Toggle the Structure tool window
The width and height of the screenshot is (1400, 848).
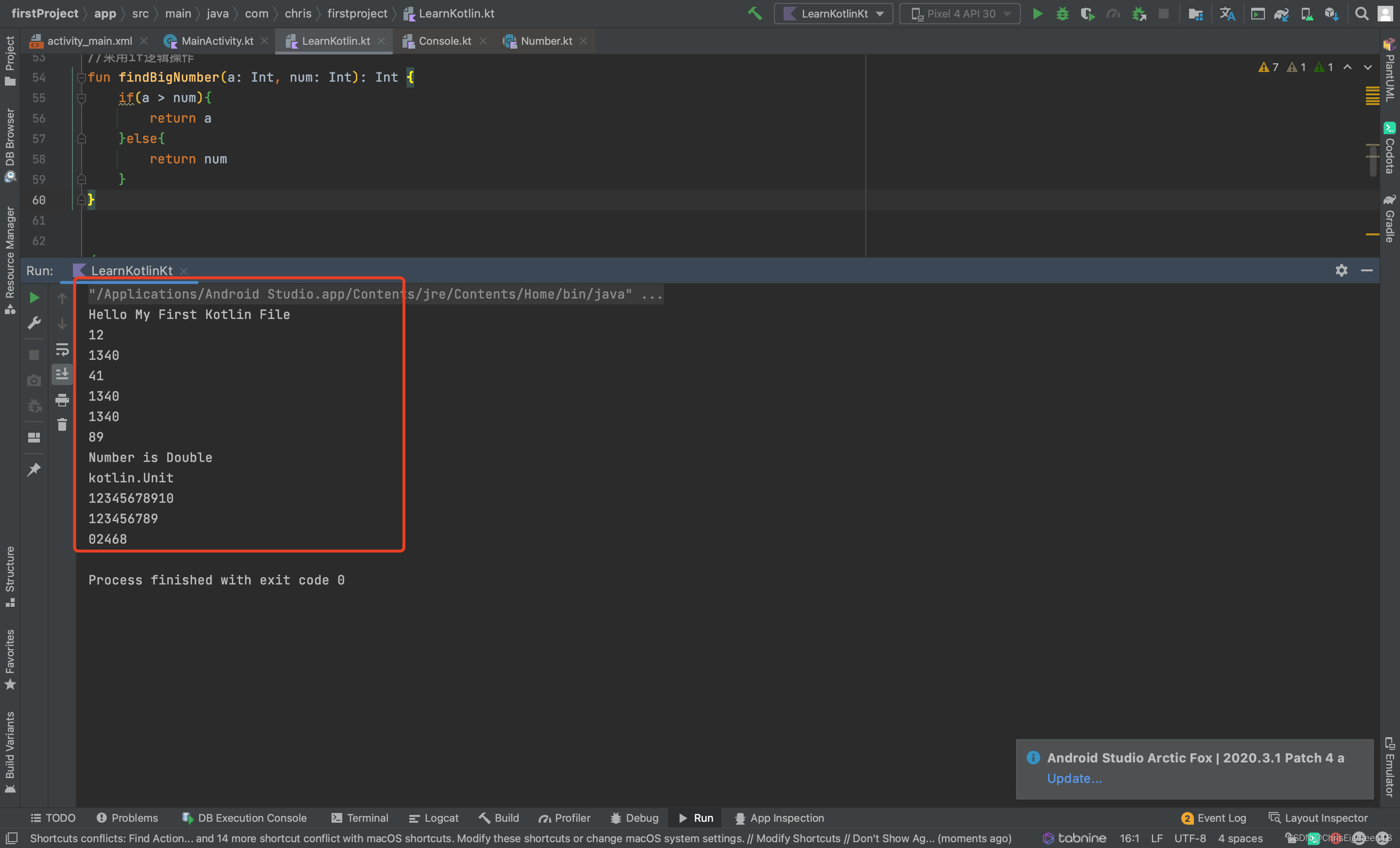point(10,576)
